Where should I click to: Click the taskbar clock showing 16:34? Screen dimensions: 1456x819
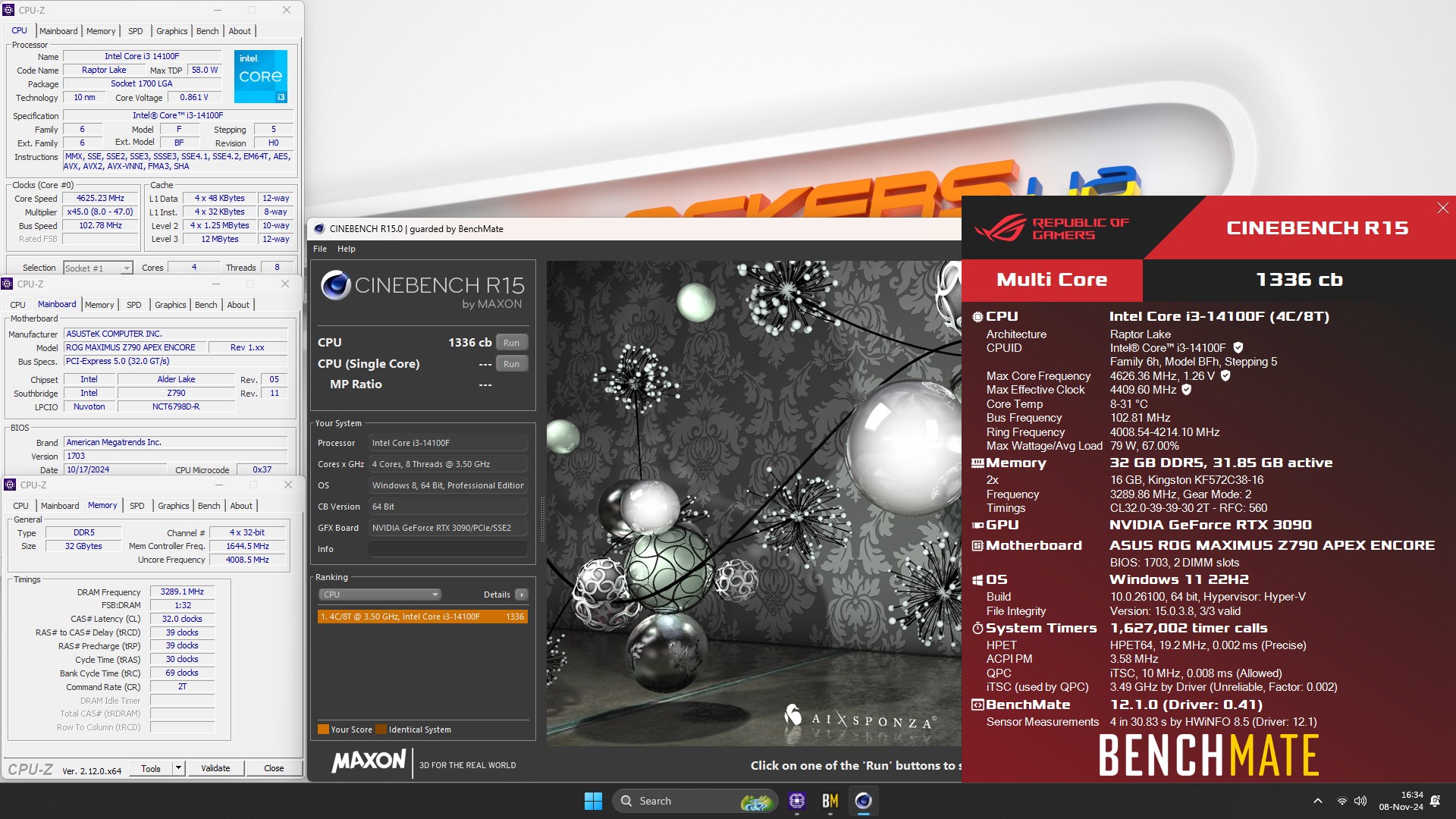(1401, 801)
